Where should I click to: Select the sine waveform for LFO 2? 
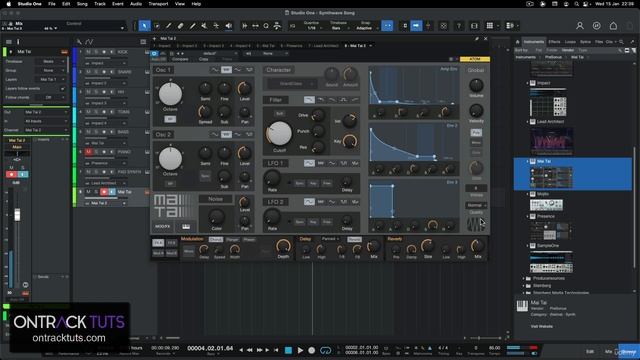point(309,202)
